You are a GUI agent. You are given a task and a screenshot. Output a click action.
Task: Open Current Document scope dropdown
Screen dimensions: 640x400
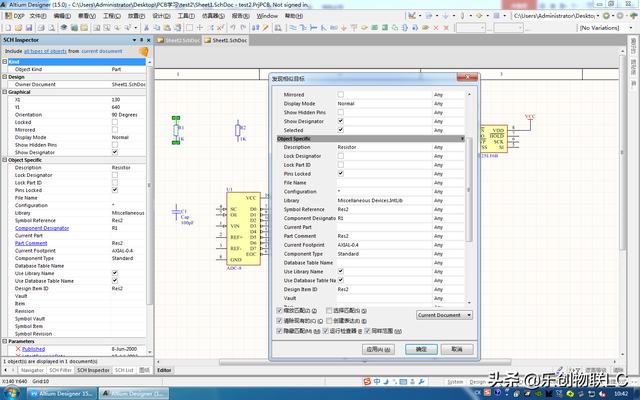click(x=444, y=315)
